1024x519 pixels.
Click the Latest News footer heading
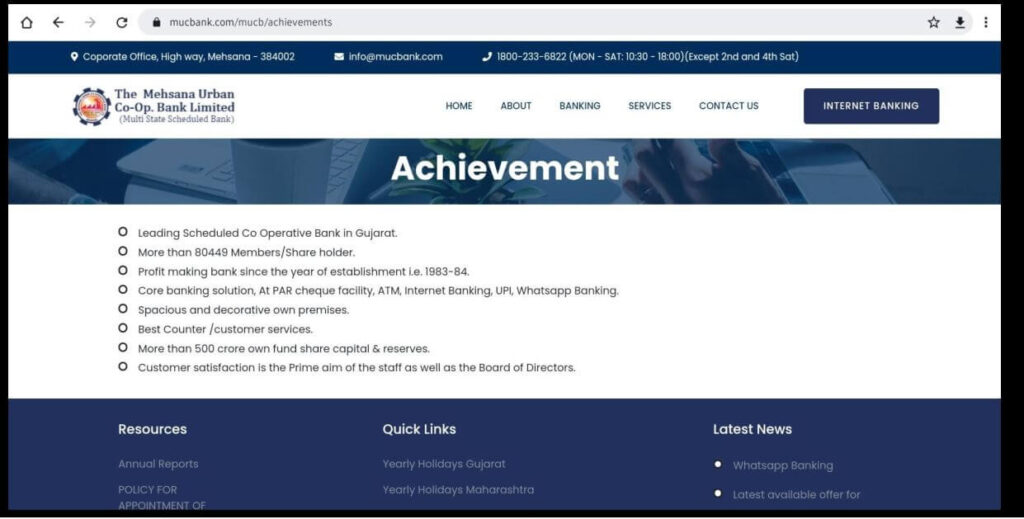point(752,430)
